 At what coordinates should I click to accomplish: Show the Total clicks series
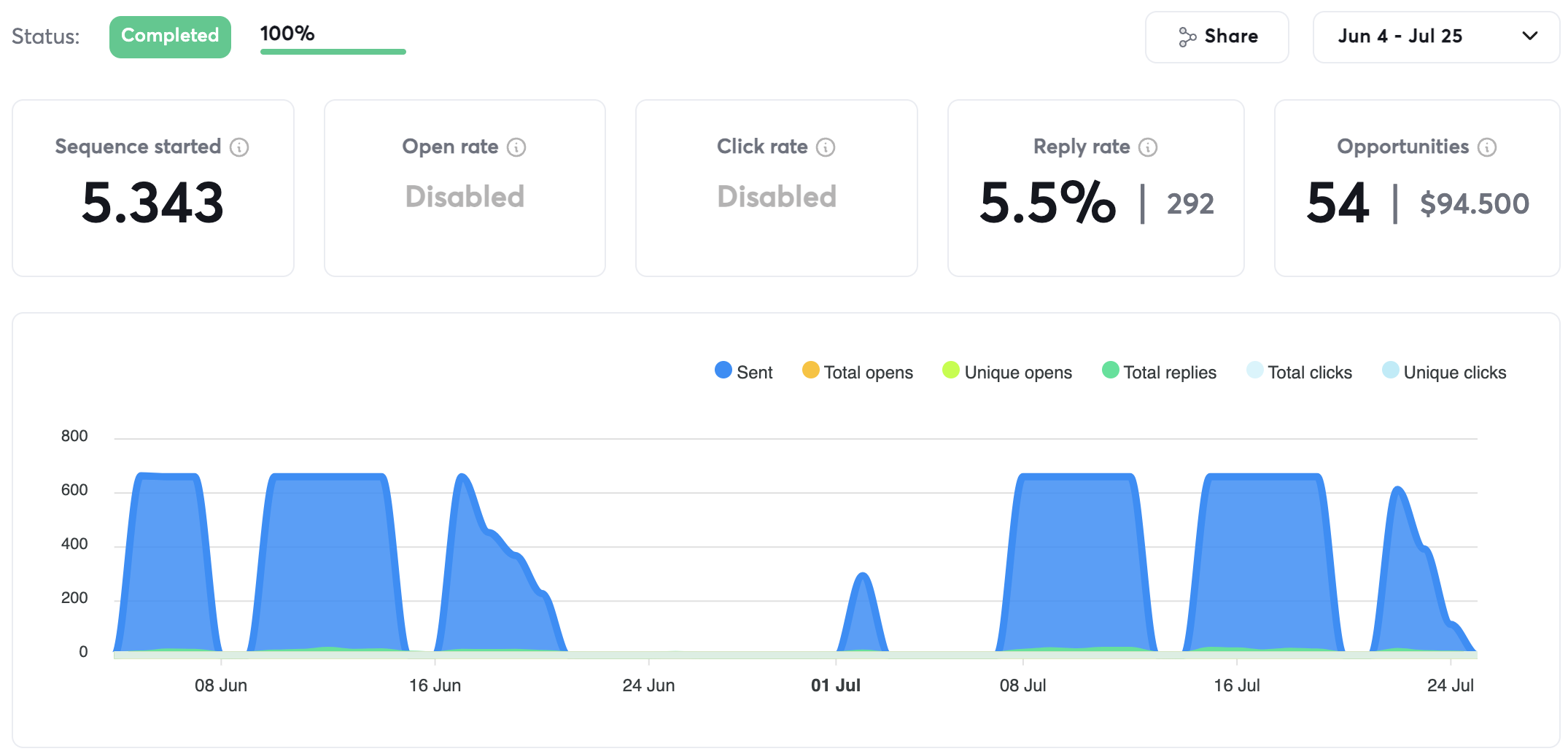[1299, 372]
